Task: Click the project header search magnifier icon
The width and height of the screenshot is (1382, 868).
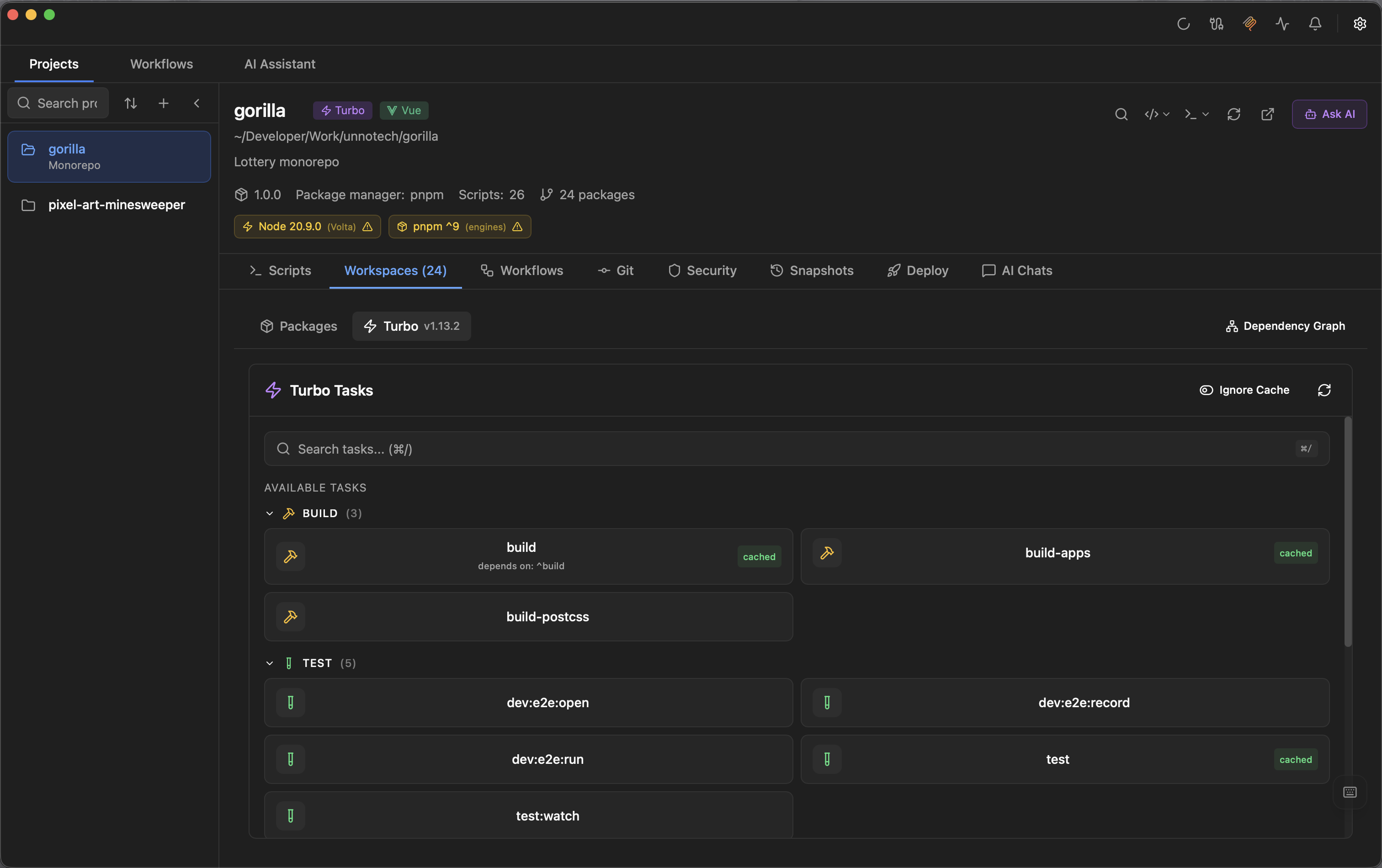Action: tap(1121, 114)
